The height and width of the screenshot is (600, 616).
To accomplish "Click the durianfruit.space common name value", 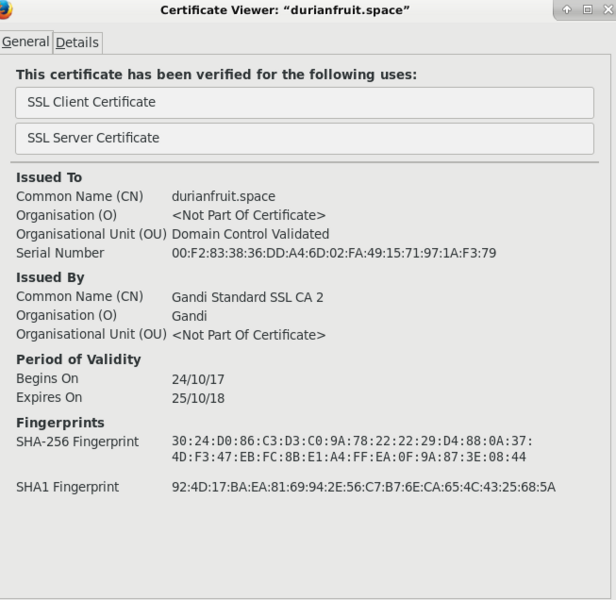I will click(223, 196).
